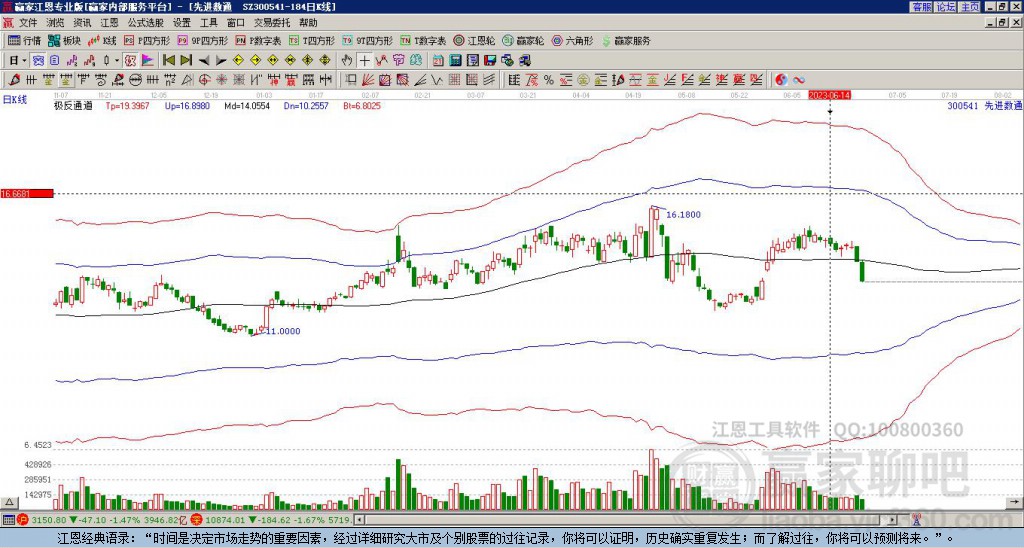The image size is (1024, 548).
Task: Open the calculator icon
Action: [456, 61]
